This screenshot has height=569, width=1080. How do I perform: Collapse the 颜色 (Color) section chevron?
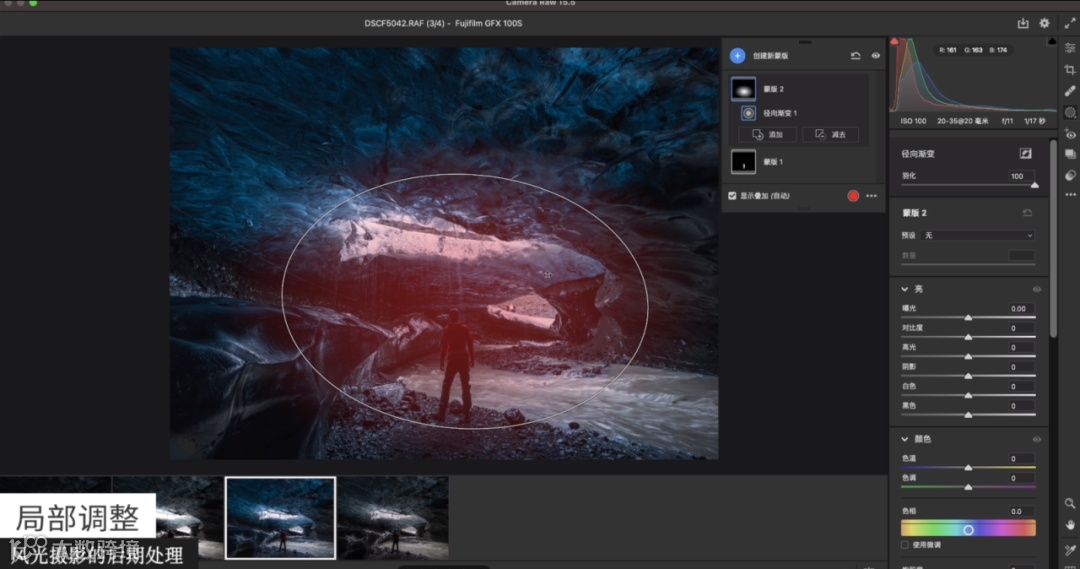[904, 439]
